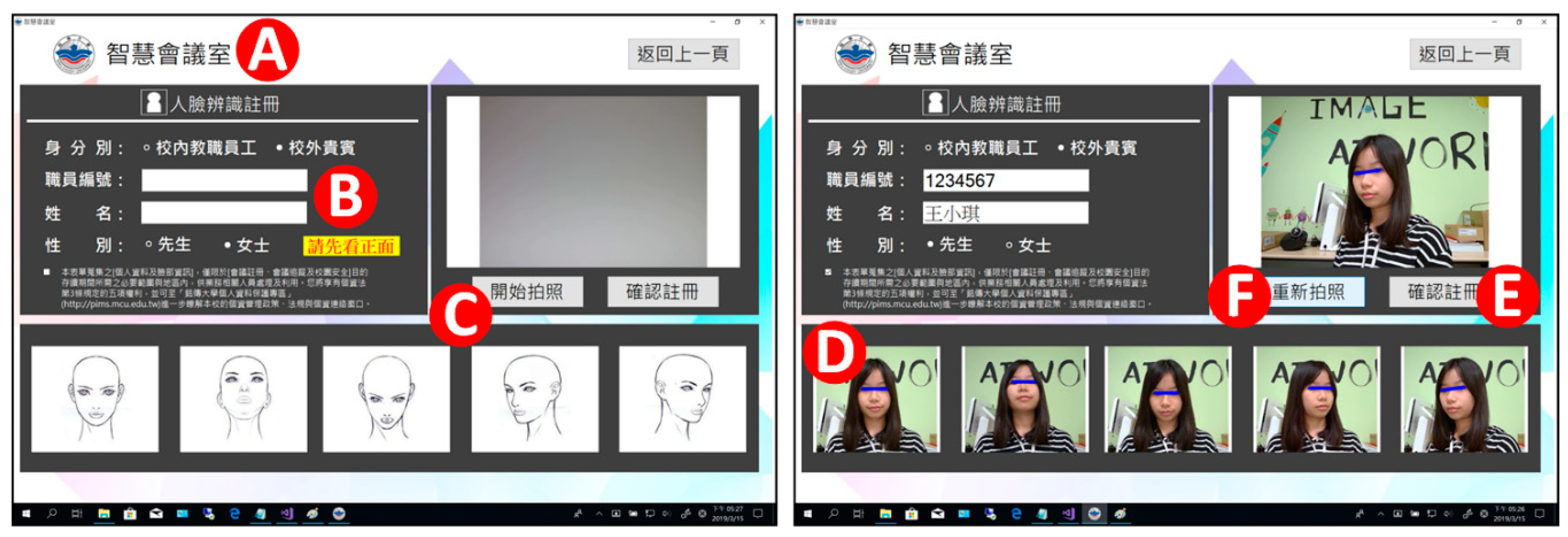Click the front-facing face sketch thumbnail
The width and height of the screenshot is (1568, 537).
[x=95, y=399]
